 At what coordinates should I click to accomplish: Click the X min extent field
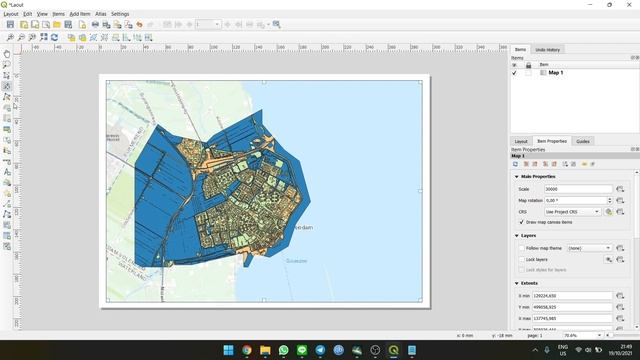pyautogui.click(x=572, y=296)
